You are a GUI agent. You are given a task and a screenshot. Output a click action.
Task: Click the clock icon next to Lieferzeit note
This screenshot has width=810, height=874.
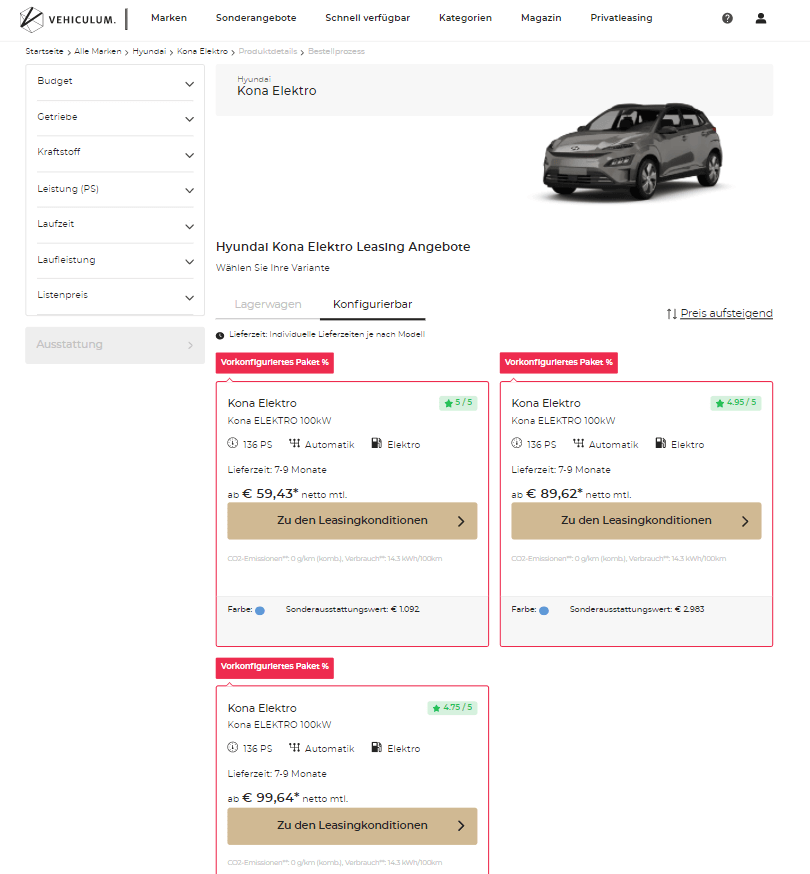tap(220, 335)
